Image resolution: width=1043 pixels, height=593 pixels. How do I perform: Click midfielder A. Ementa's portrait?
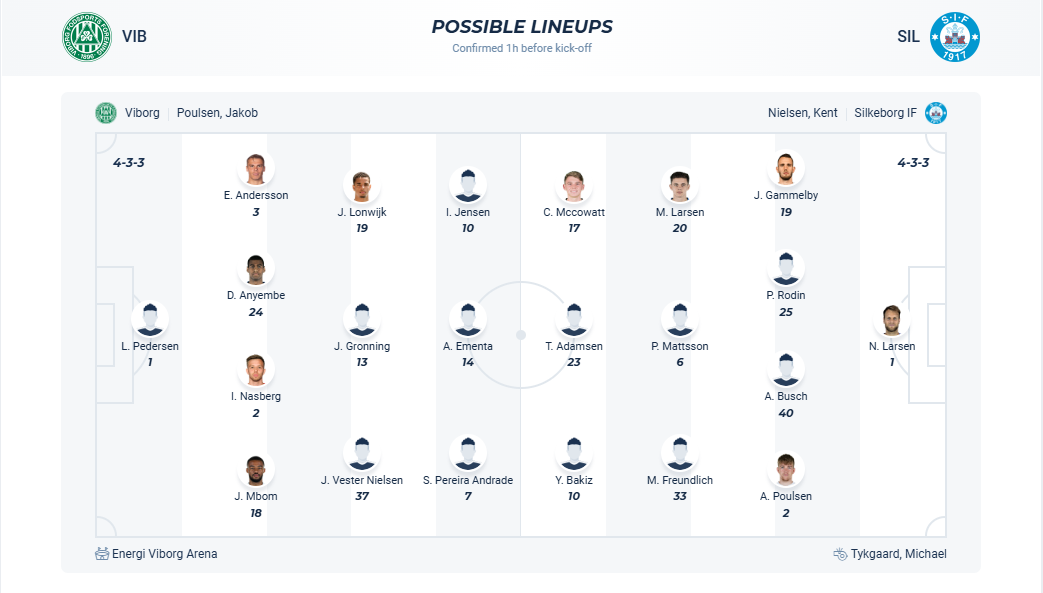(467, 319)
